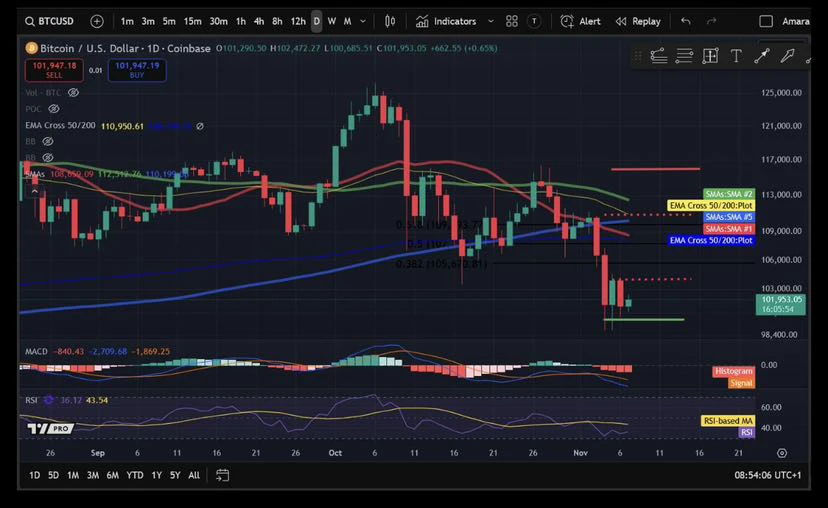This screenshot has width=828, height=508.
Task: Set the date range to 5D
Action: point(53,475)
